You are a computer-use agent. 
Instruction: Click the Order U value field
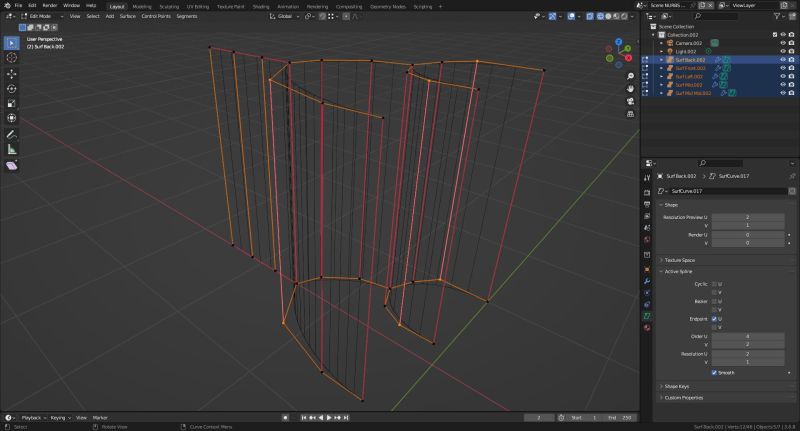(748, 337)
